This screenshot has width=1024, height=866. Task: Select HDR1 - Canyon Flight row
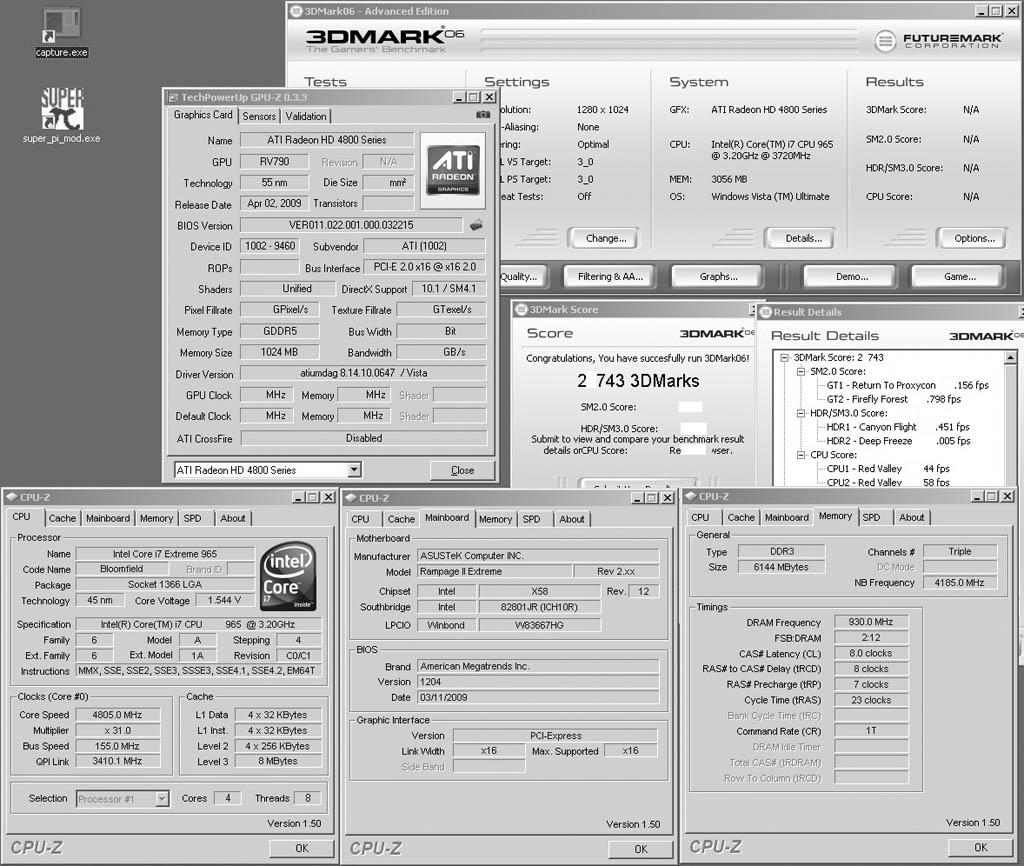click(898, 427)
